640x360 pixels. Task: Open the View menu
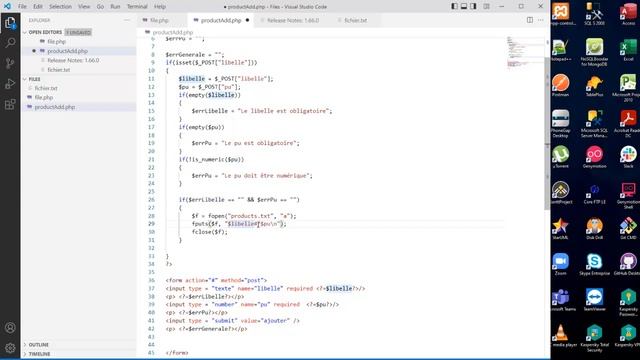84,7
